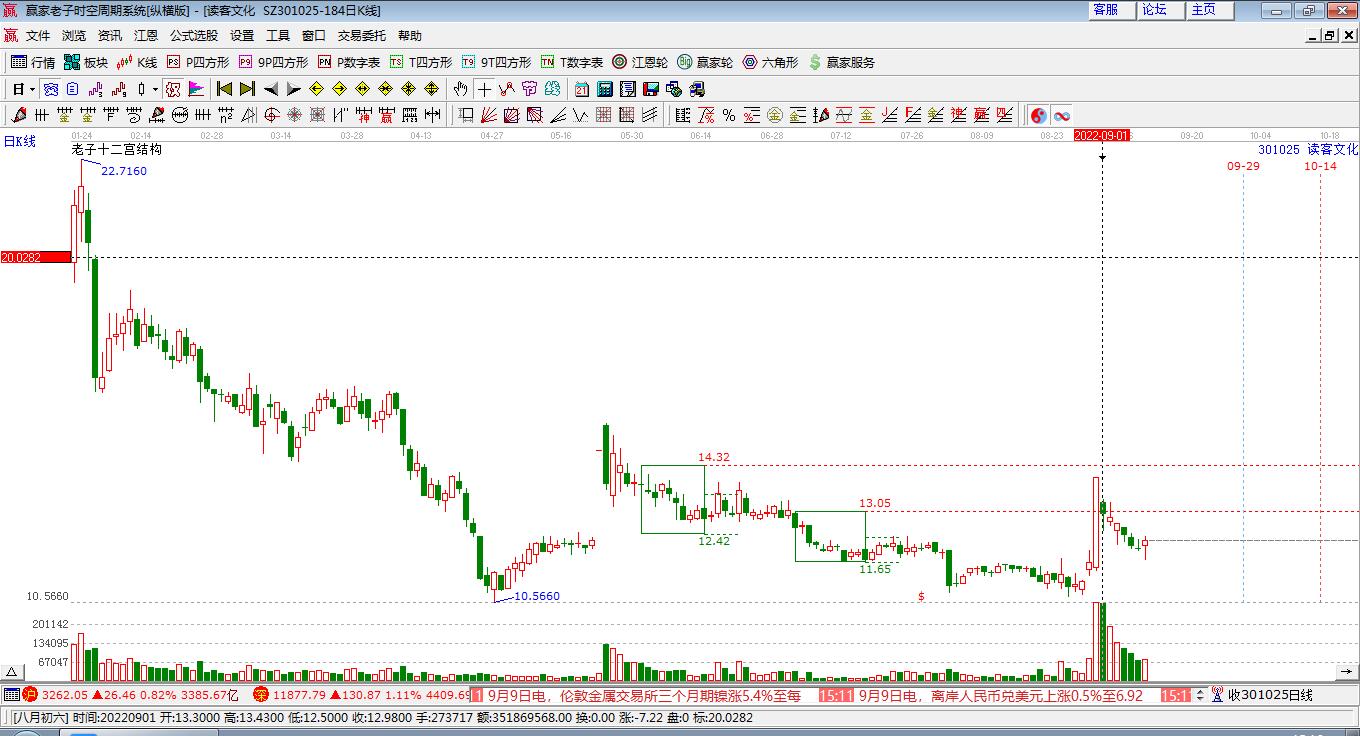Open the 浏览 menu
The width and height of the screenshot is (1360, 736).
pyautogui.click(x=74, y=35)
